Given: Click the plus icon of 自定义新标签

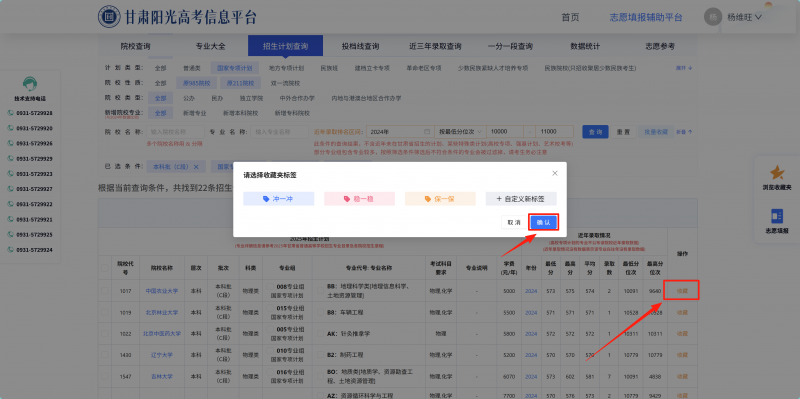Looking at the screenshot, I should (499, 199).
